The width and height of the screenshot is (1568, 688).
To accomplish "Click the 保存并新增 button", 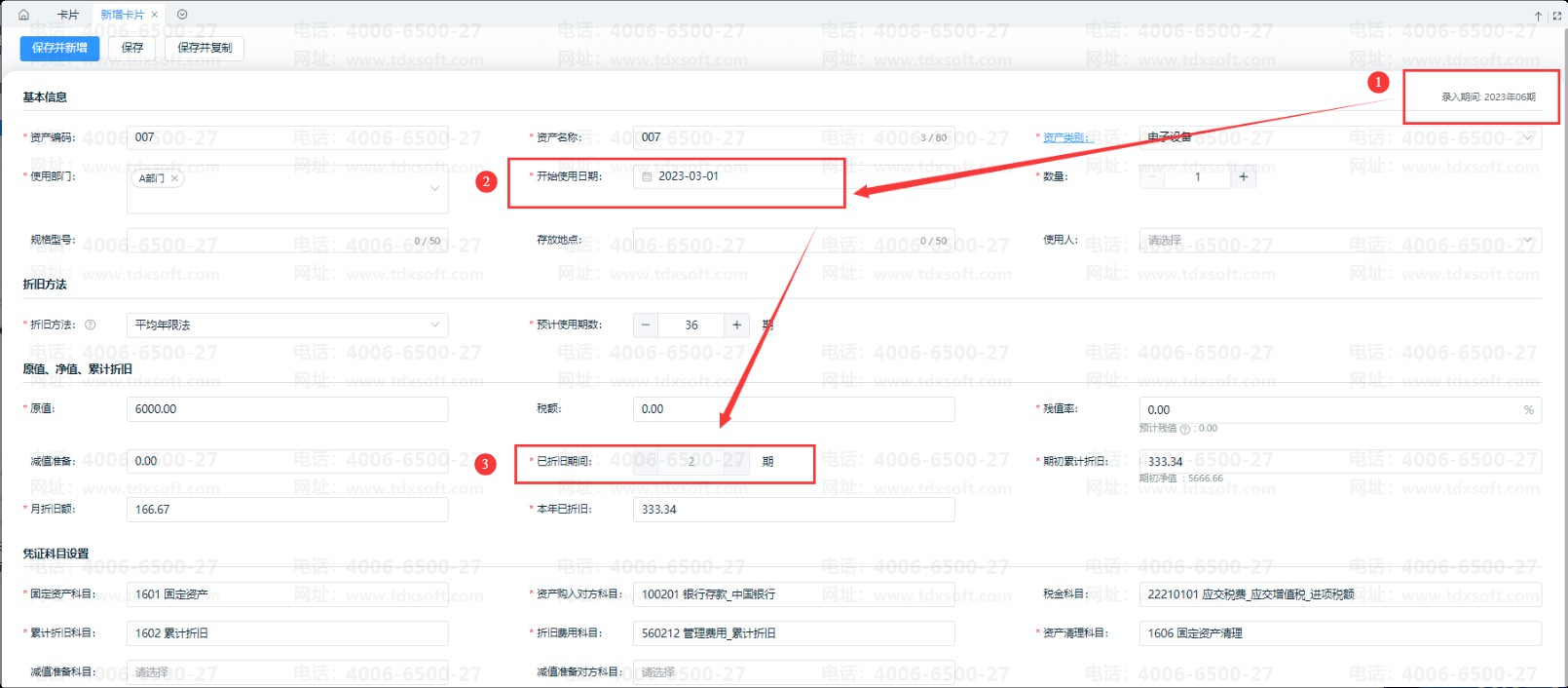I will click(x=59, y=48).
